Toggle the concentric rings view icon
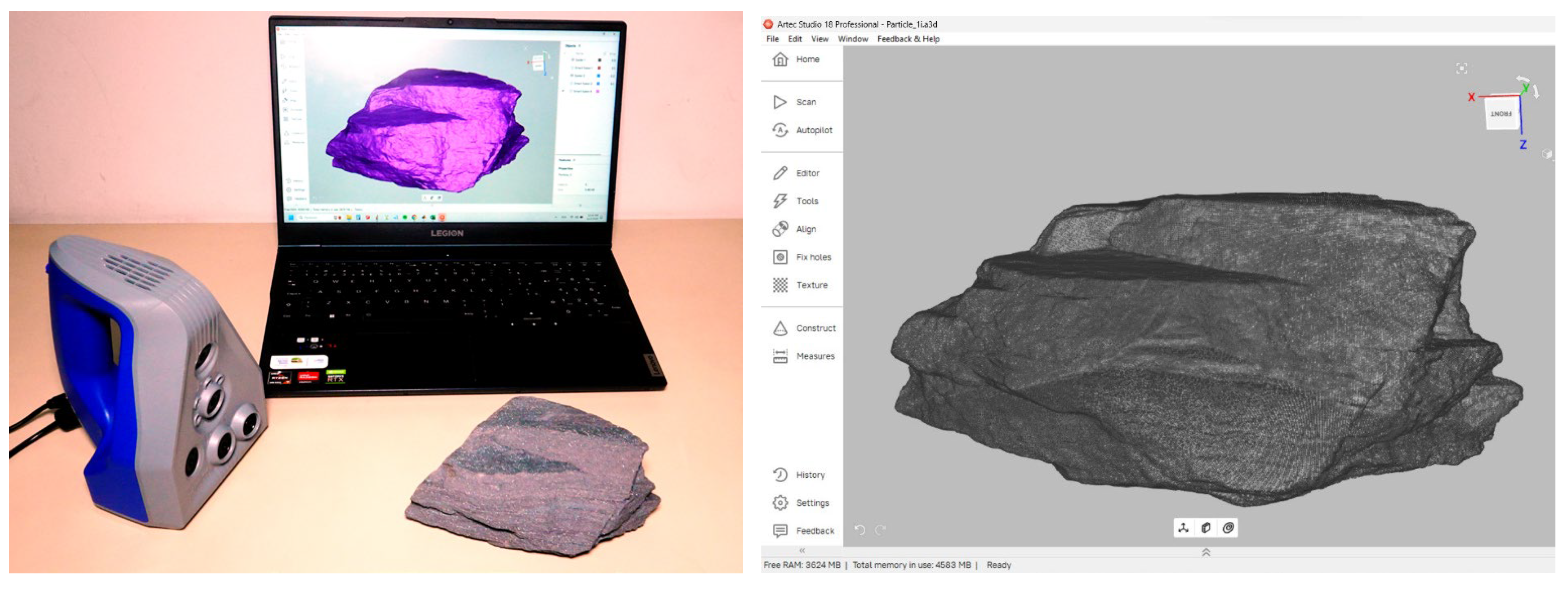1568x592 pixels. 1228,528
